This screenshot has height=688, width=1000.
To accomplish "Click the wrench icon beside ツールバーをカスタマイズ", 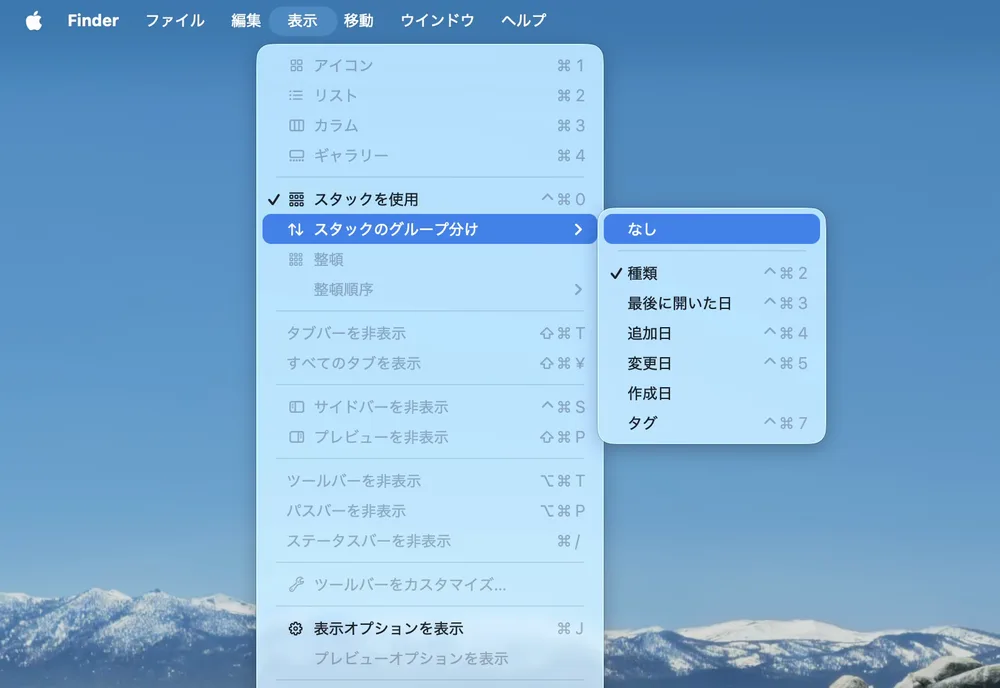I will [x=296, y=584].
